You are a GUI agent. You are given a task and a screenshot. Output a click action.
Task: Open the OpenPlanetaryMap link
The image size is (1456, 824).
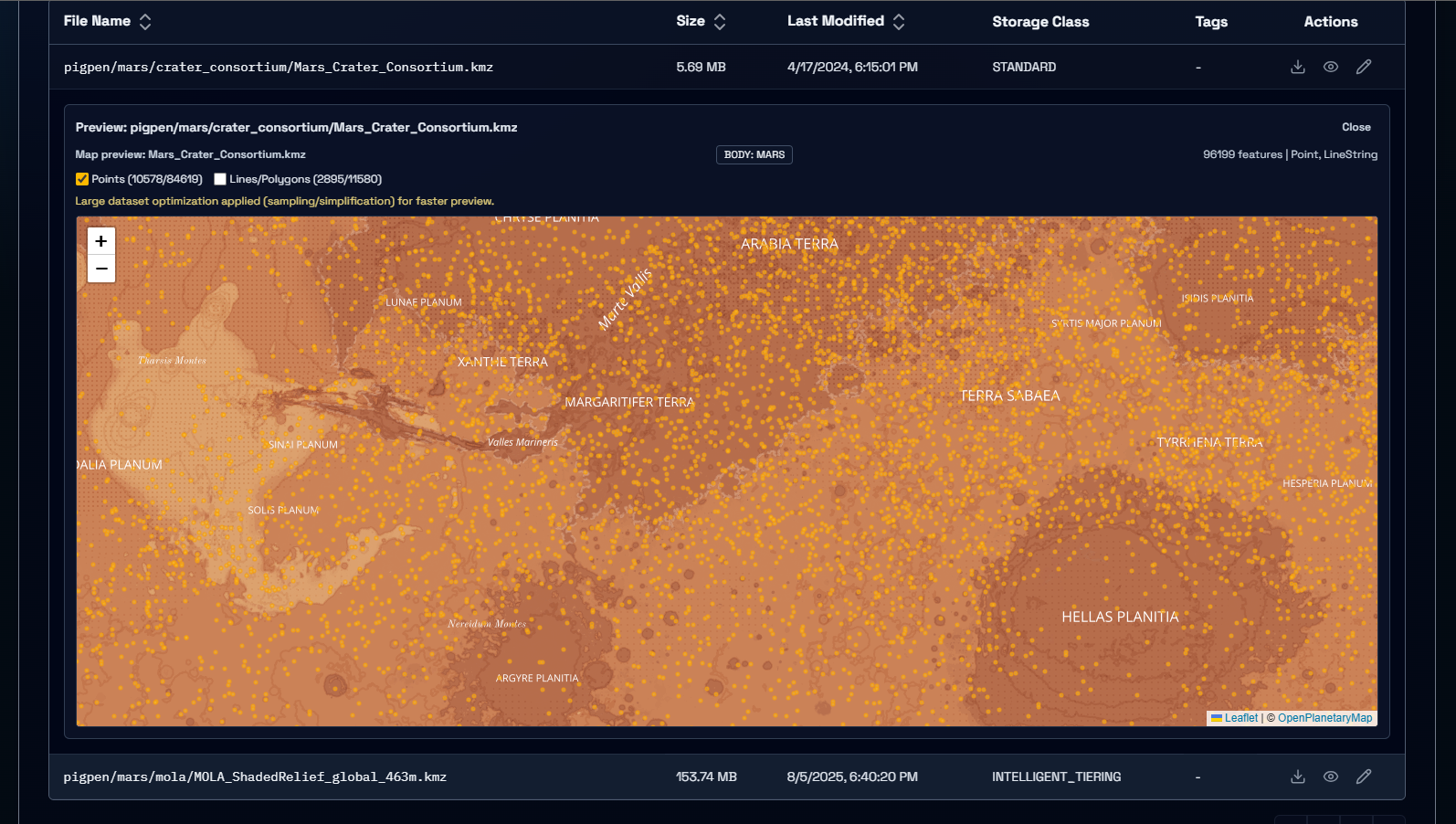pos(1324,718)
